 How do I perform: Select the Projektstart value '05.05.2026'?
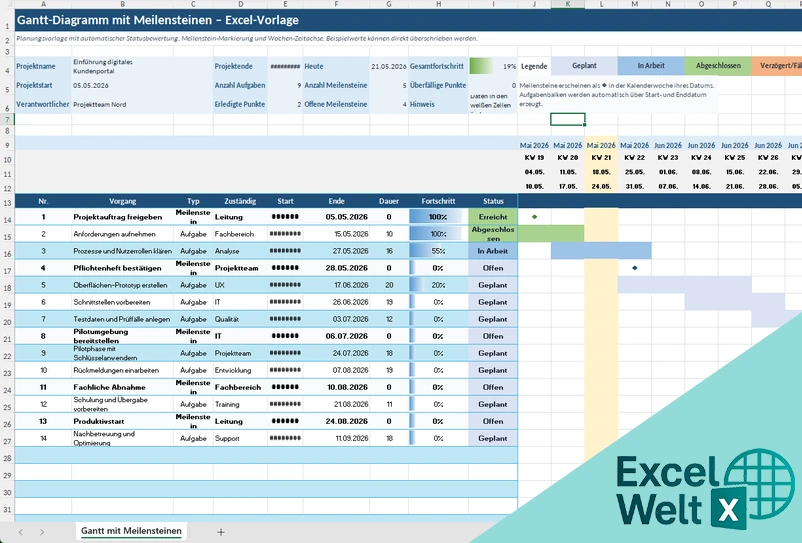(x=122, y=85)
